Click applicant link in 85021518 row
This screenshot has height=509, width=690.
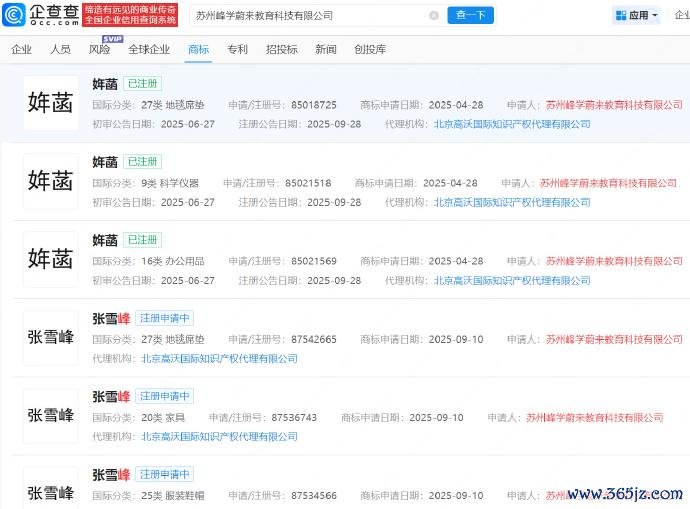tap(608, 183)
